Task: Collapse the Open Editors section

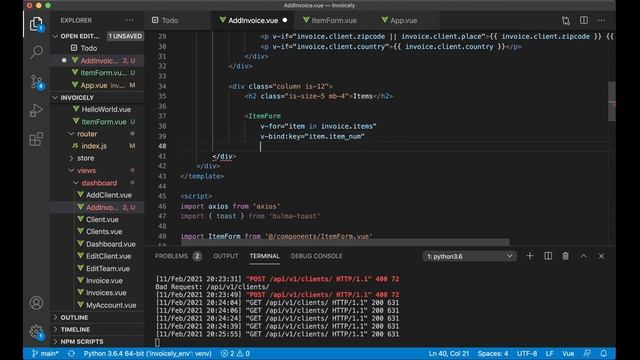Action: [x=80, y=36]
